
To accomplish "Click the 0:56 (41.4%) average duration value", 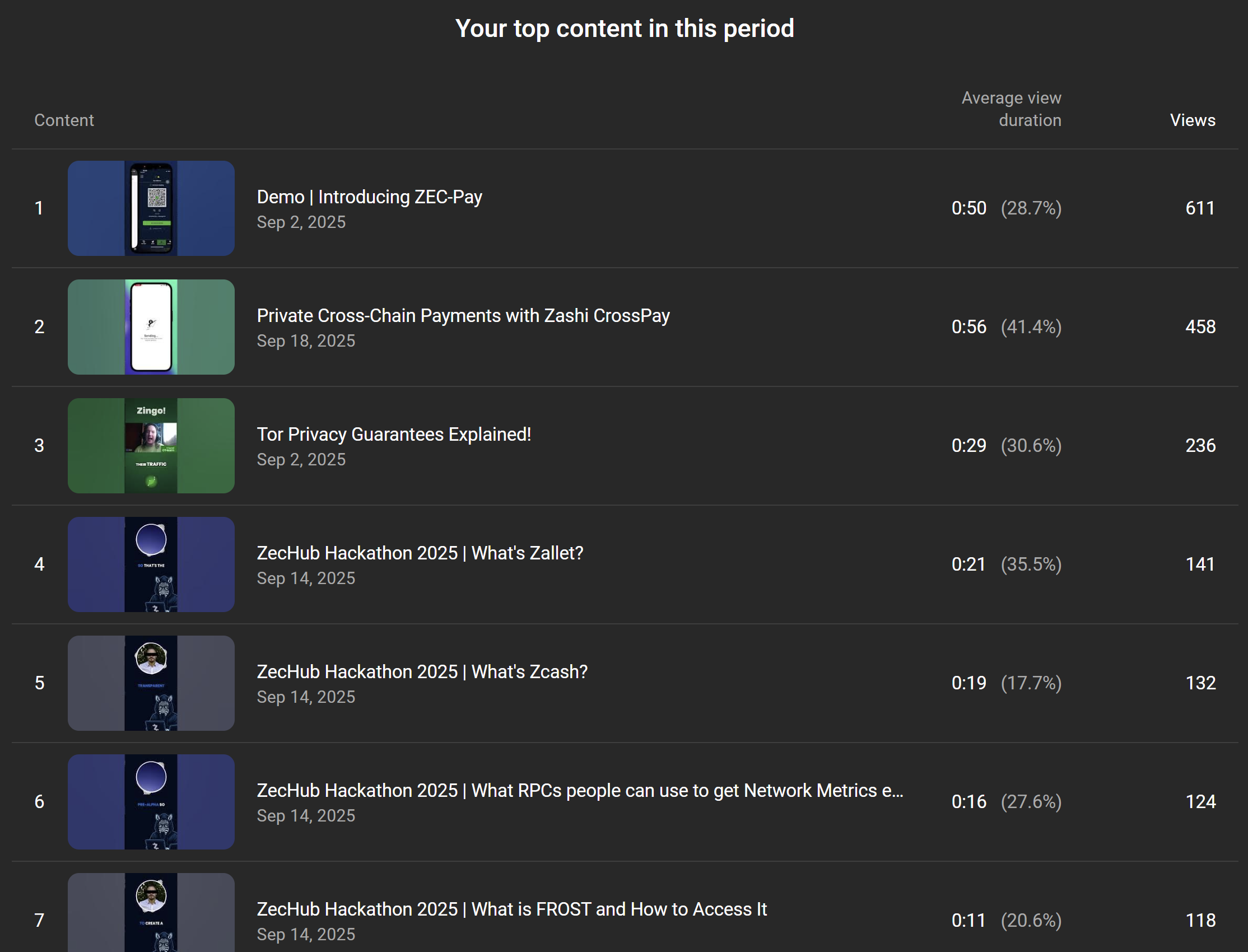I will point(1005,327).
